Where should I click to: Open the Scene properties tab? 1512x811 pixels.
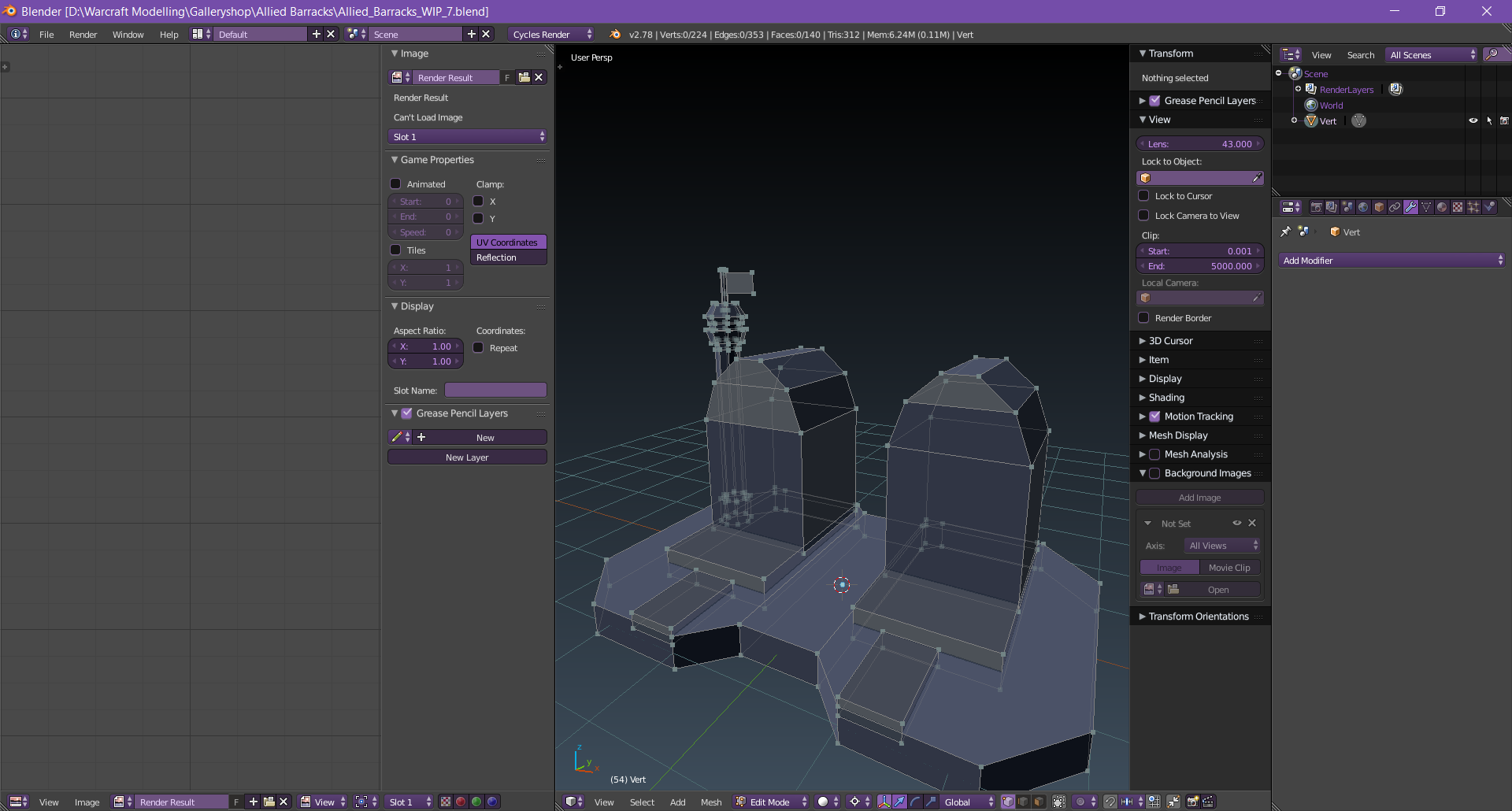[x=1347, y=207]
